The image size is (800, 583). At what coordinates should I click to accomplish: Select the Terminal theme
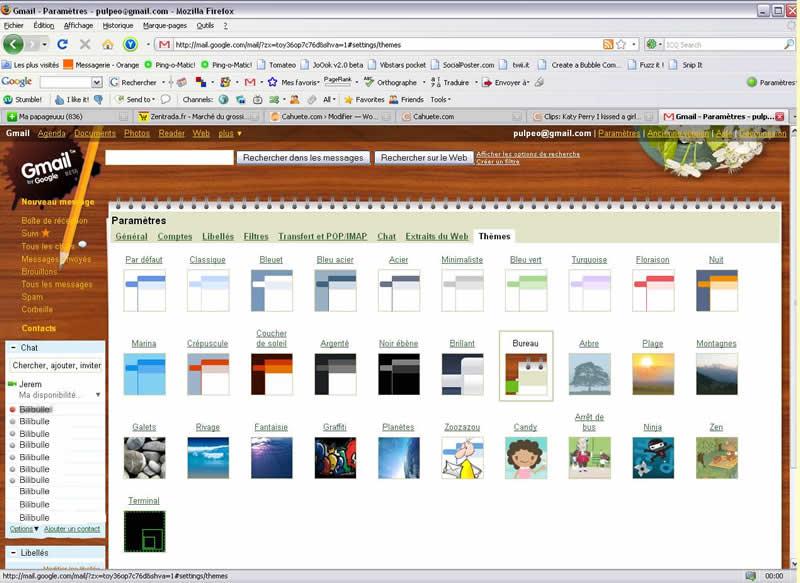pyautogui.click(x=144, y=529)
